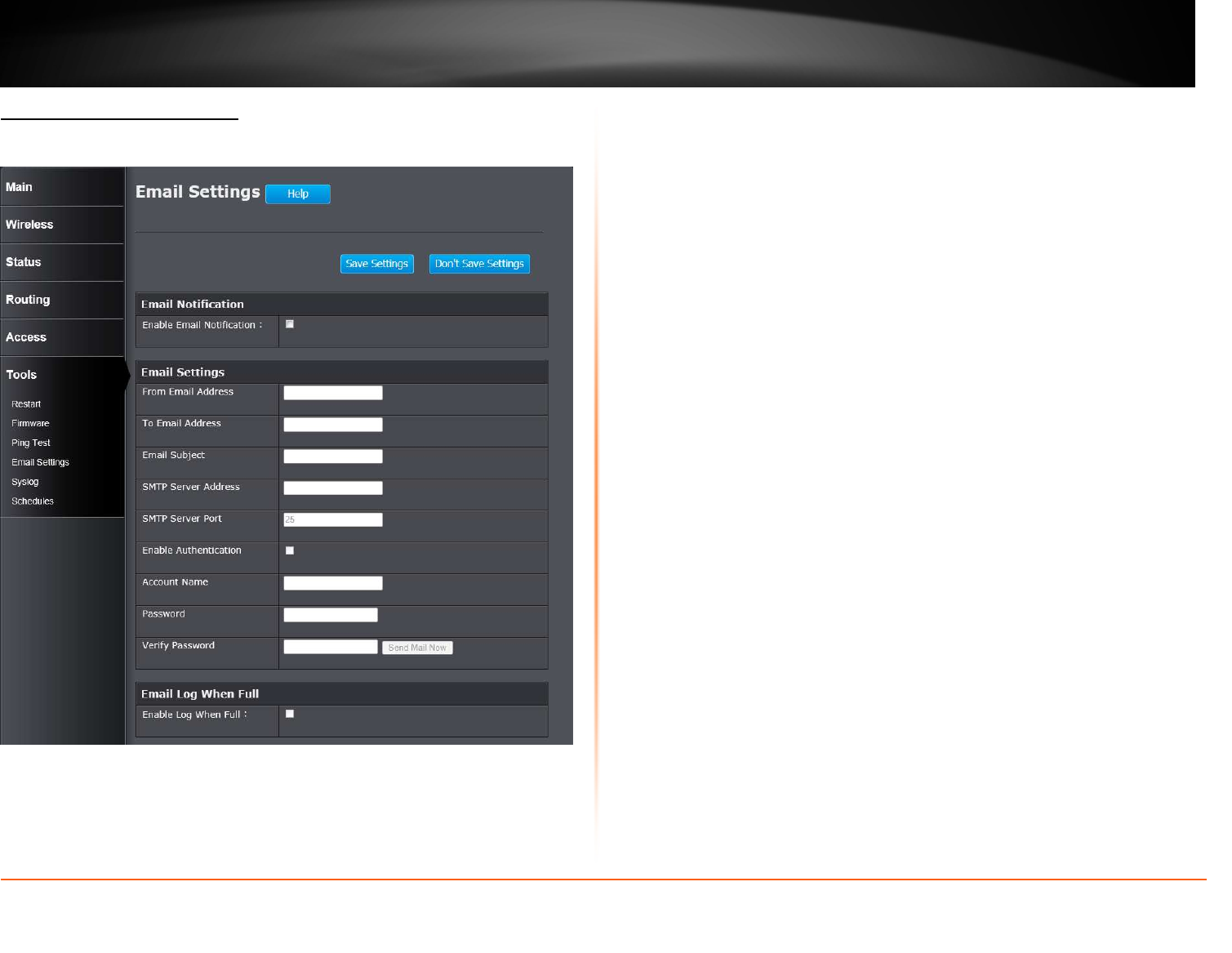Click the From Email Address field

(x=333, y=393)
